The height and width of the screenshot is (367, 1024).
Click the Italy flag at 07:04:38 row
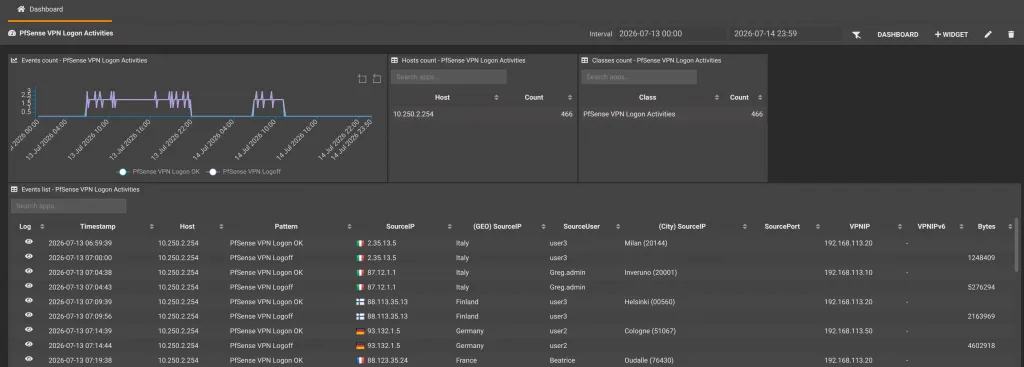tap(359, 272)
